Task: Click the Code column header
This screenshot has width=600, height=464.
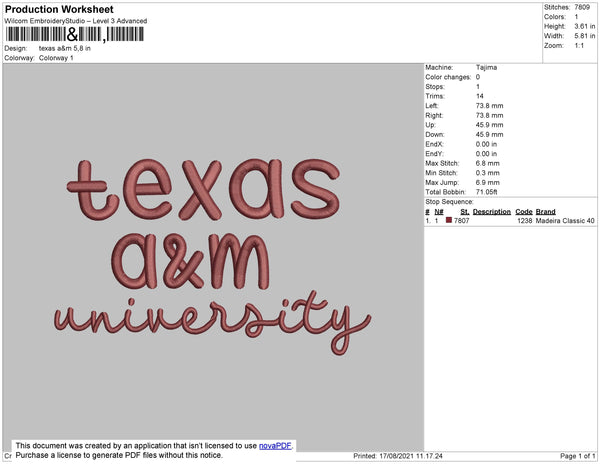Action: click(x=524, y=212)
